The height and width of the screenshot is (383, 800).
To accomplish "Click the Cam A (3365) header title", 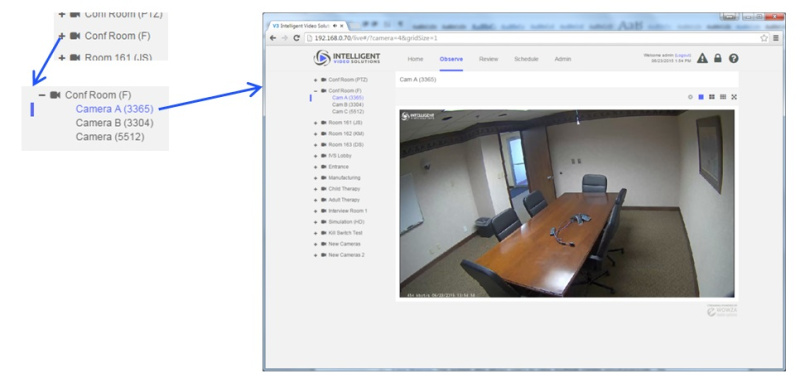I will [x=418, y=80].
